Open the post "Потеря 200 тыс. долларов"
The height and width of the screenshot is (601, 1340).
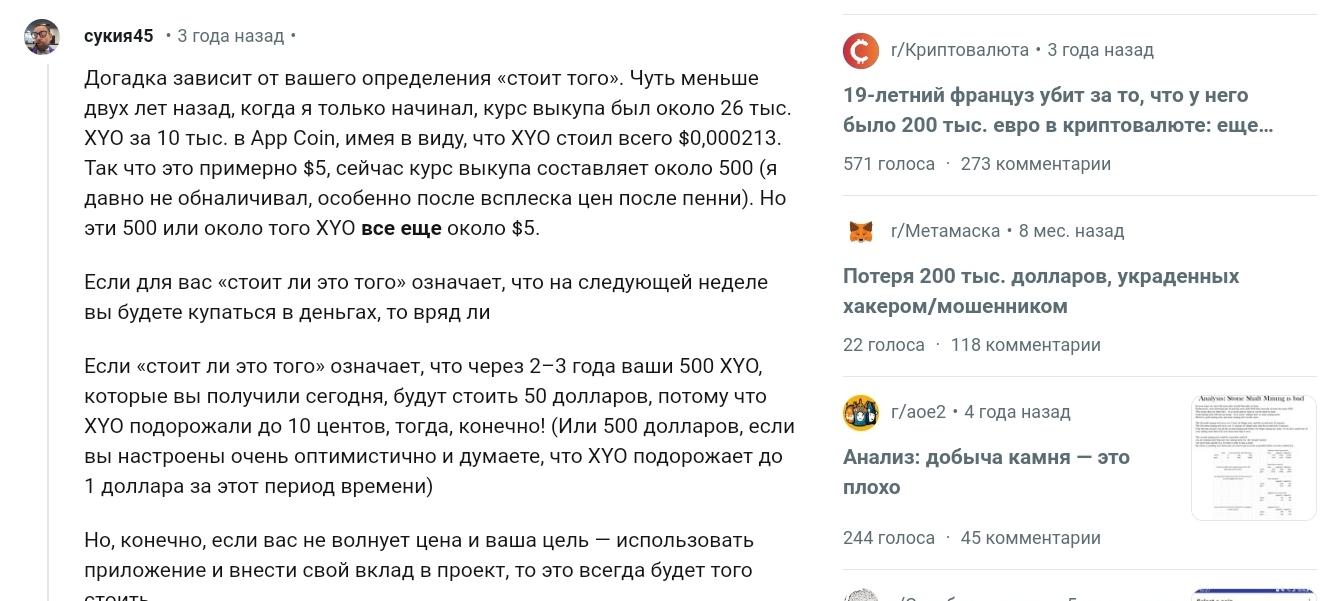[x=1040, y=291]
